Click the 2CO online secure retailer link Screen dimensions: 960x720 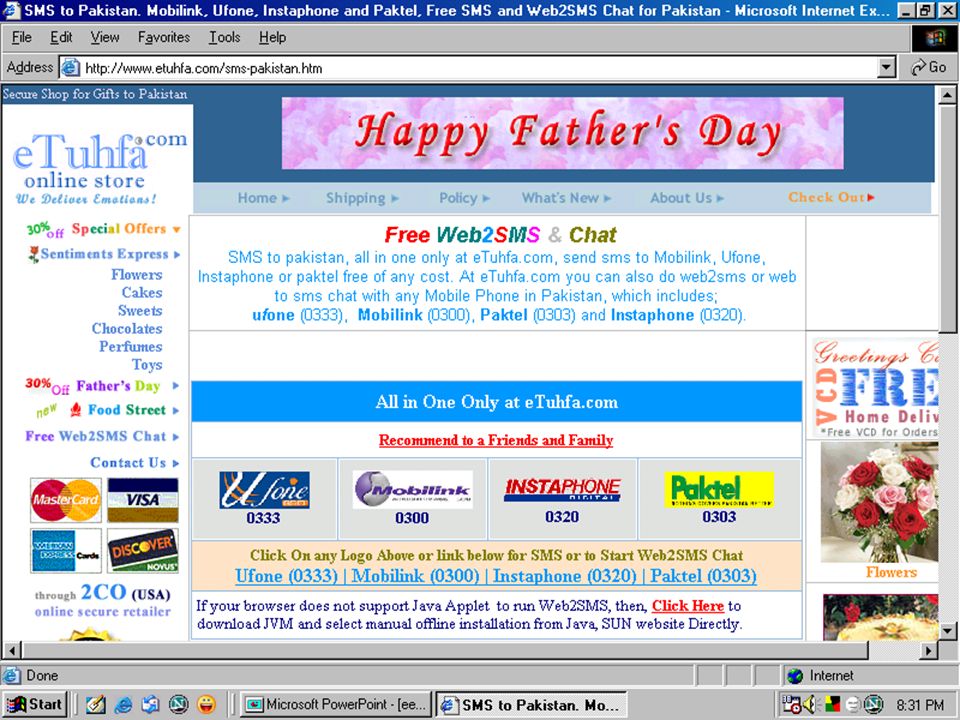(102, 601)
